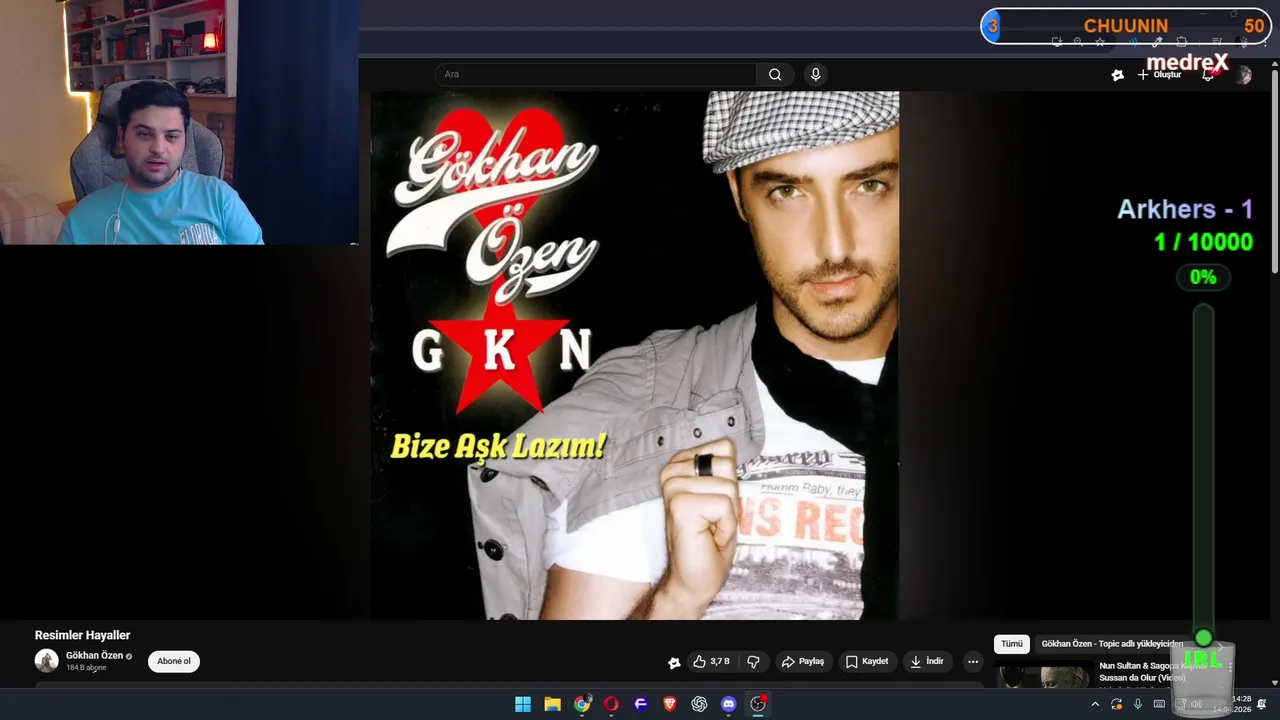Screen dimensions: 1280x720
Task: Click the sync icon in system tray
Action: [x=1117, y=704]
